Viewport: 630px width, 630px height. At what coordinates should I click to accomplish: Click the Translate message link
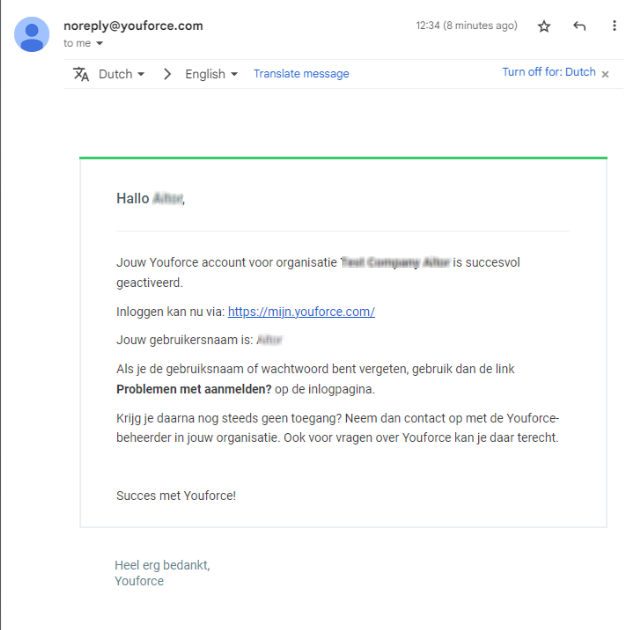point(301,74)
